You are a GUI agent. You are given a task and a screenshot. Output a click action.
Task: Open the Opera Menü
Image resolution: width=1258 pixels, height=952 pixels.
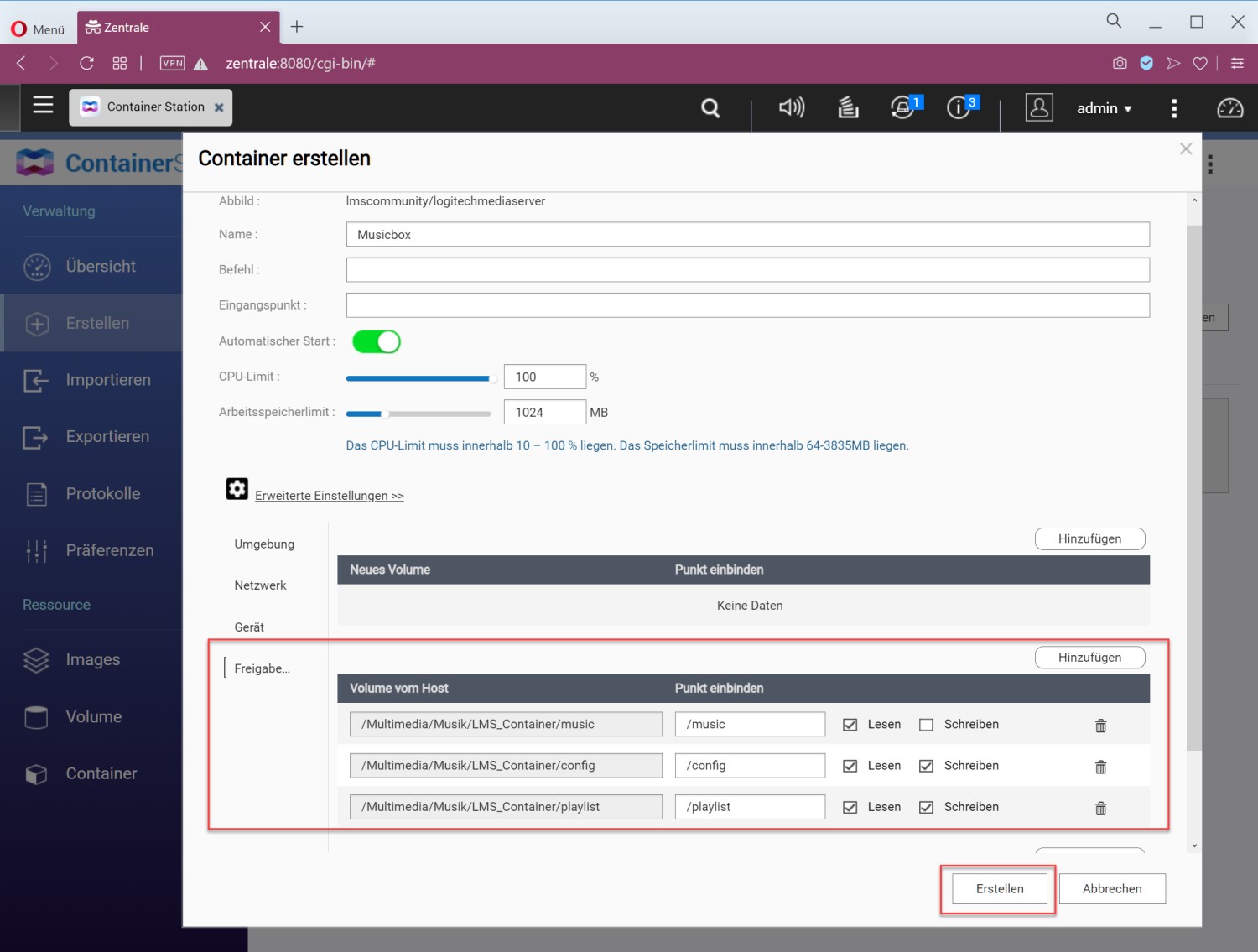click(x=38, y=29)
